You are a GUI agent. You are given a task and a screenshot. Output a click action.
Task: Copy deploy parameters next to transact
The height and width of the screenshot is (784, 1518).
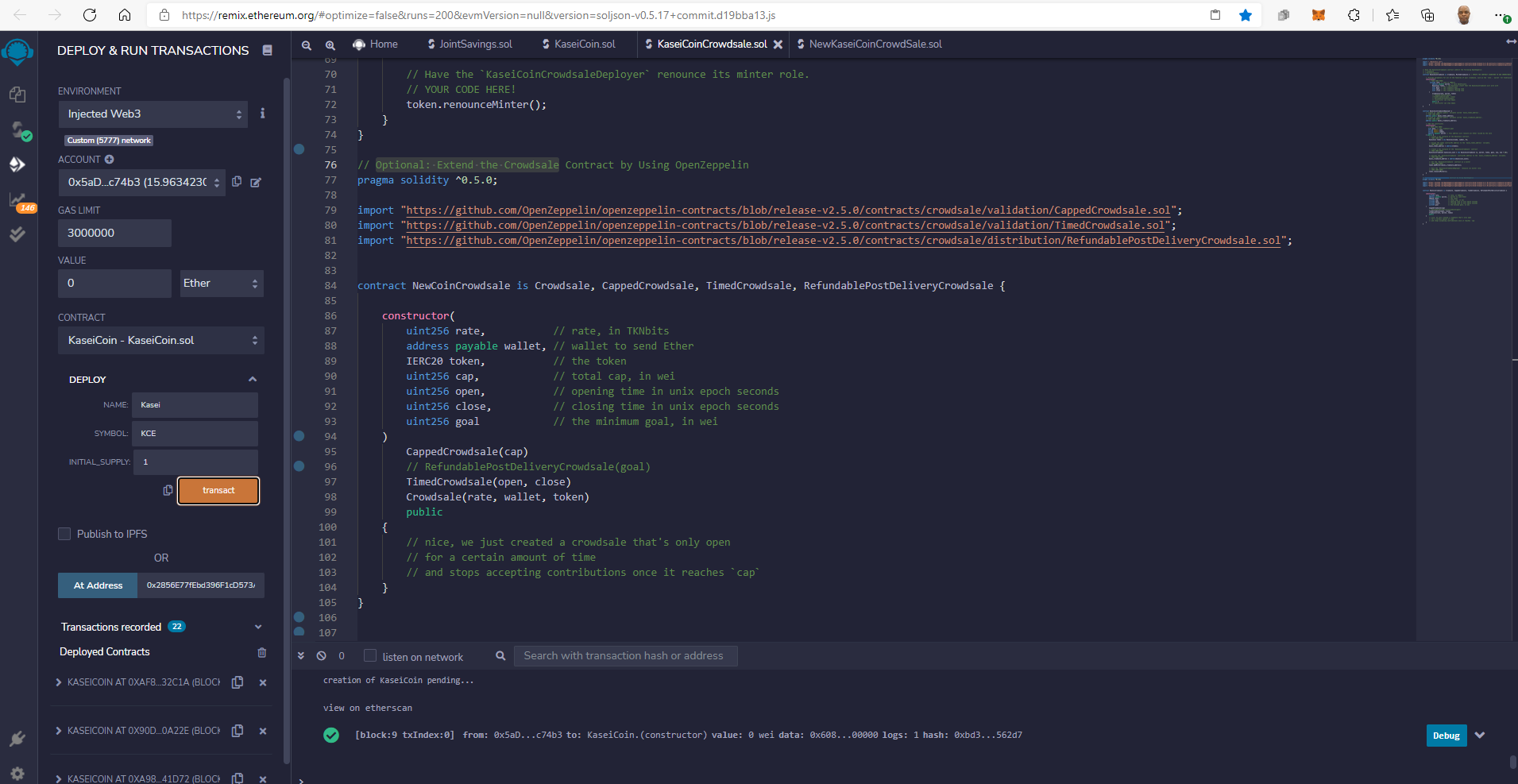tap(168, 490)
